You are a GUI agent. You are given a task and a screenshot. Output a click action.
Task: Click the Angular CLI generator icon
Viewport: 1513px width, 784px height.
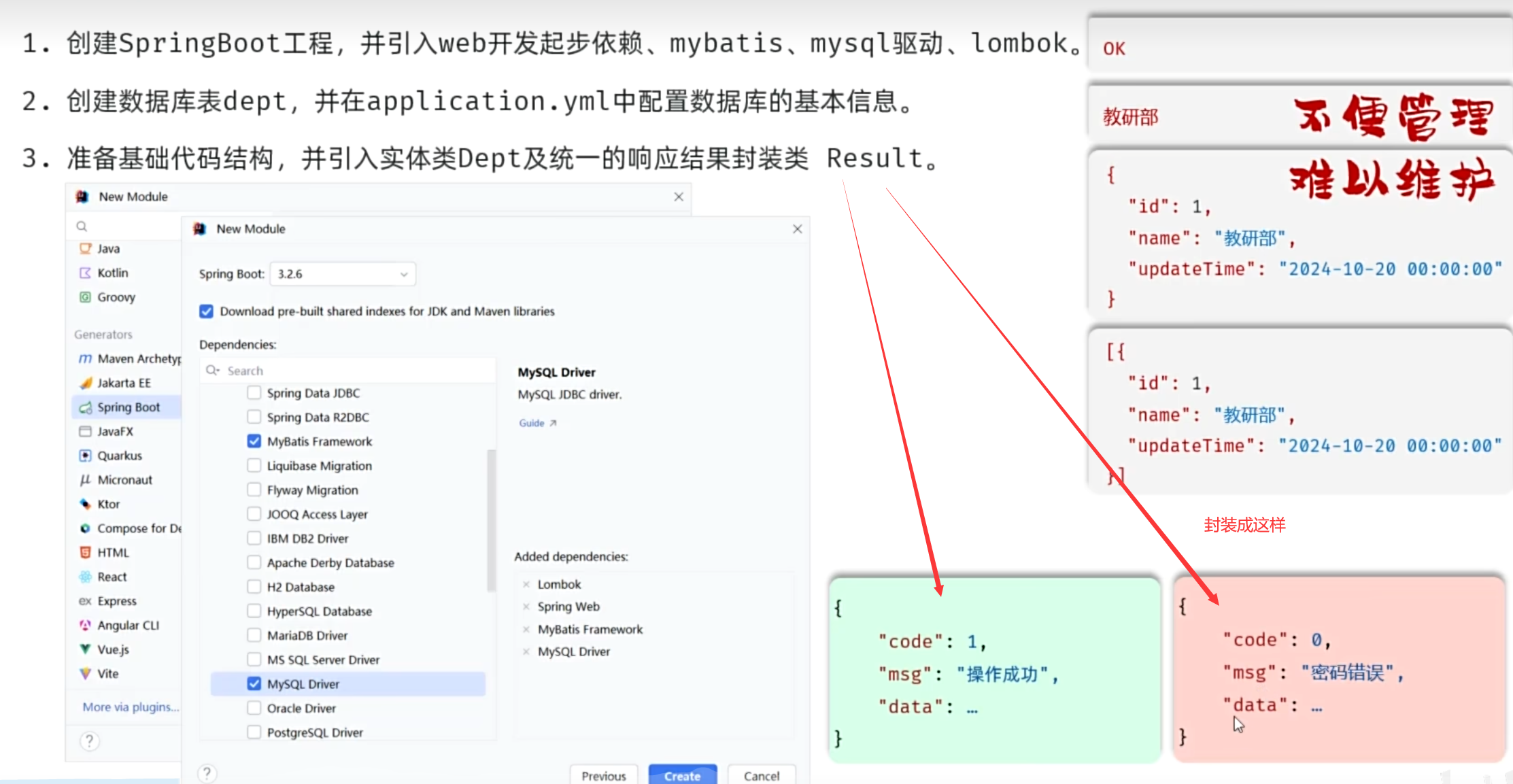85,625
